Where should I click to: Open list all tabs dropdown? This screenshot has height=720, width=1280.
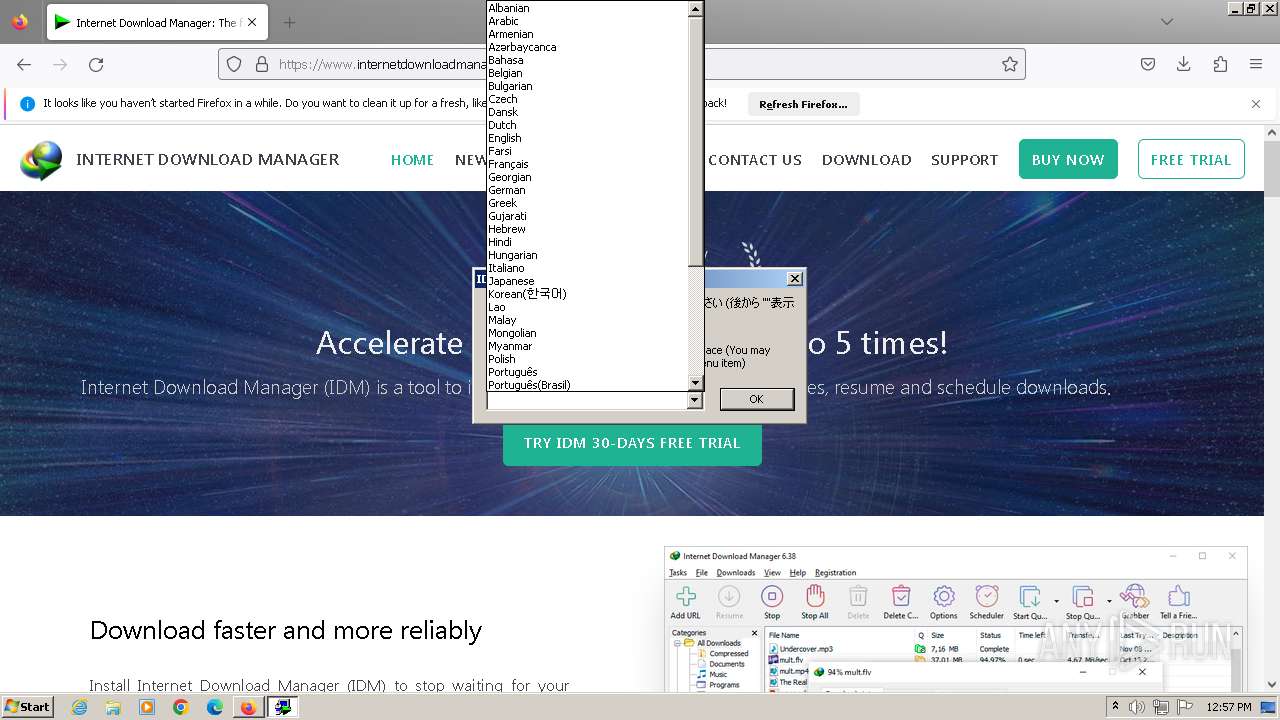(x=1167, y=22)
